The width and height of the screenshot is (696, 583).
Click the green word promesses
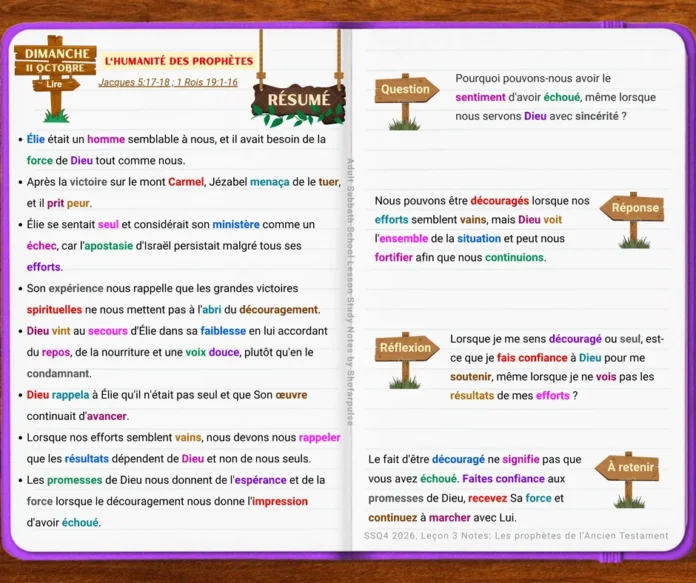pyautogui.click(x=75, y=480)
